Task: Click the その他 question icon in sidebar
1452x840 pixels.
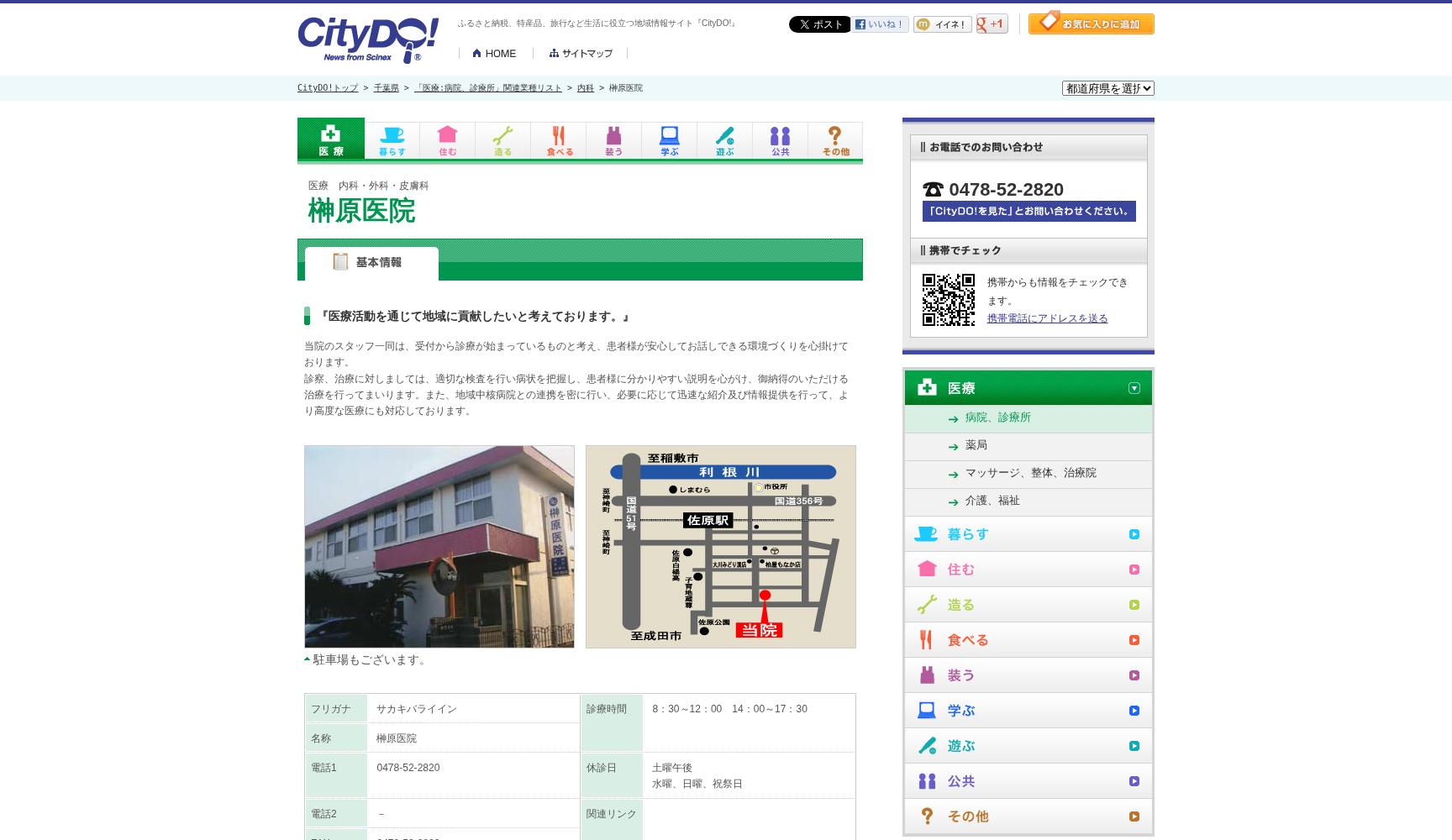Action: click(927, 816)
